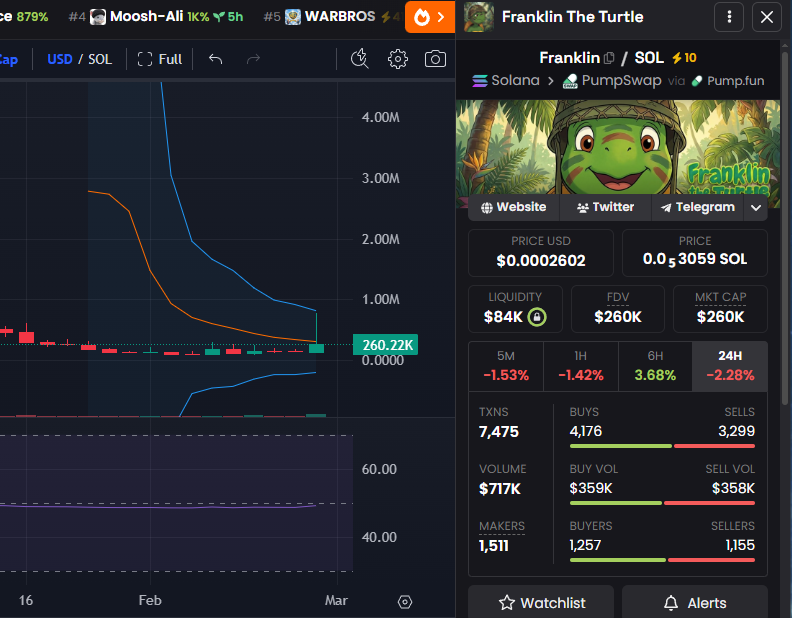Click the SOL price value box
The image size is (792, 618).
tap(695, 253)
